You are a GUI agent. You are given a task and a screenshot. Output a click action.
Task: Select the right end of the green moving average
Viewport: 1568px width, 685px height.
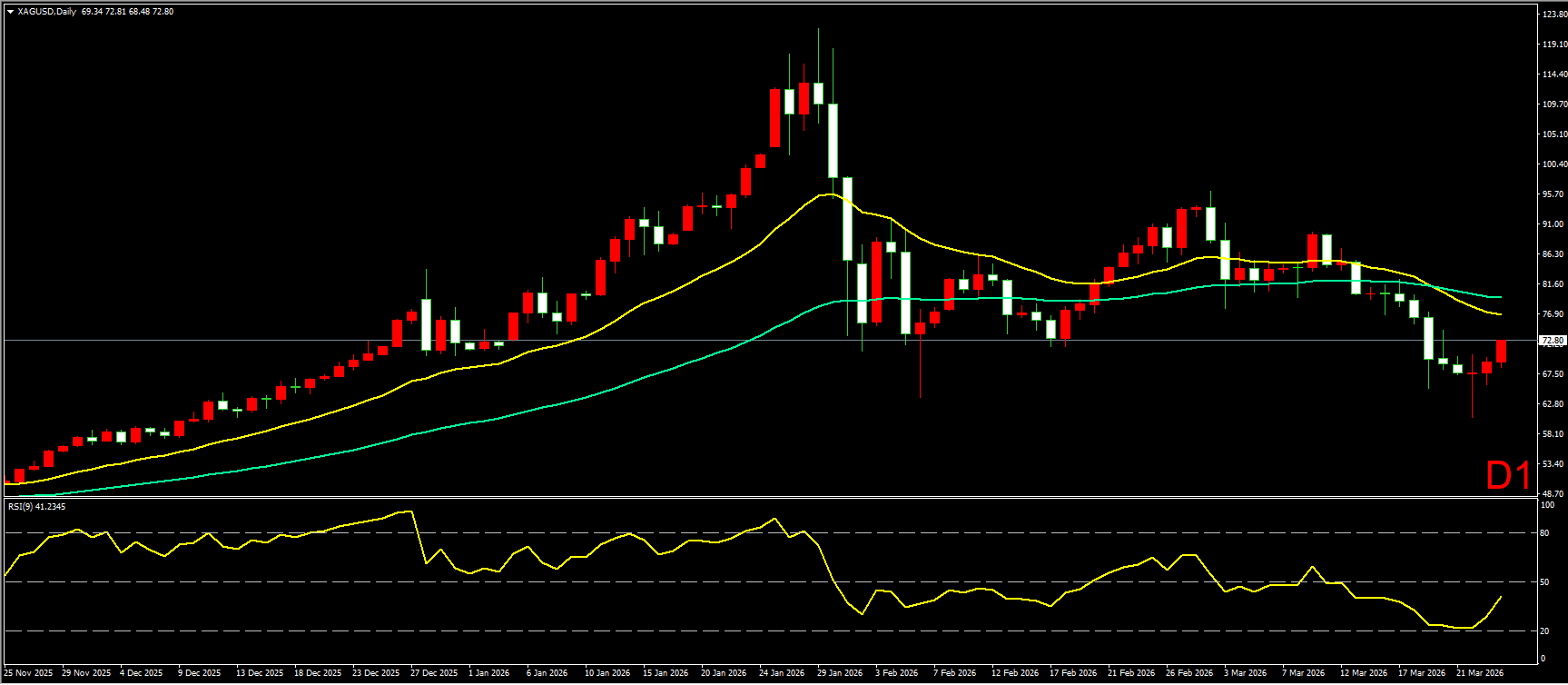pyautogui.click(x=1500, y=297)
